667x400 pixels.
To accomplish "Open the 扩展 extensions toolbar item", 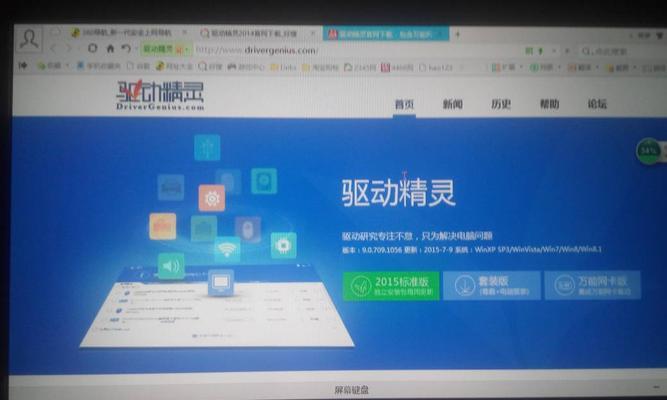I will pos(504,68).
